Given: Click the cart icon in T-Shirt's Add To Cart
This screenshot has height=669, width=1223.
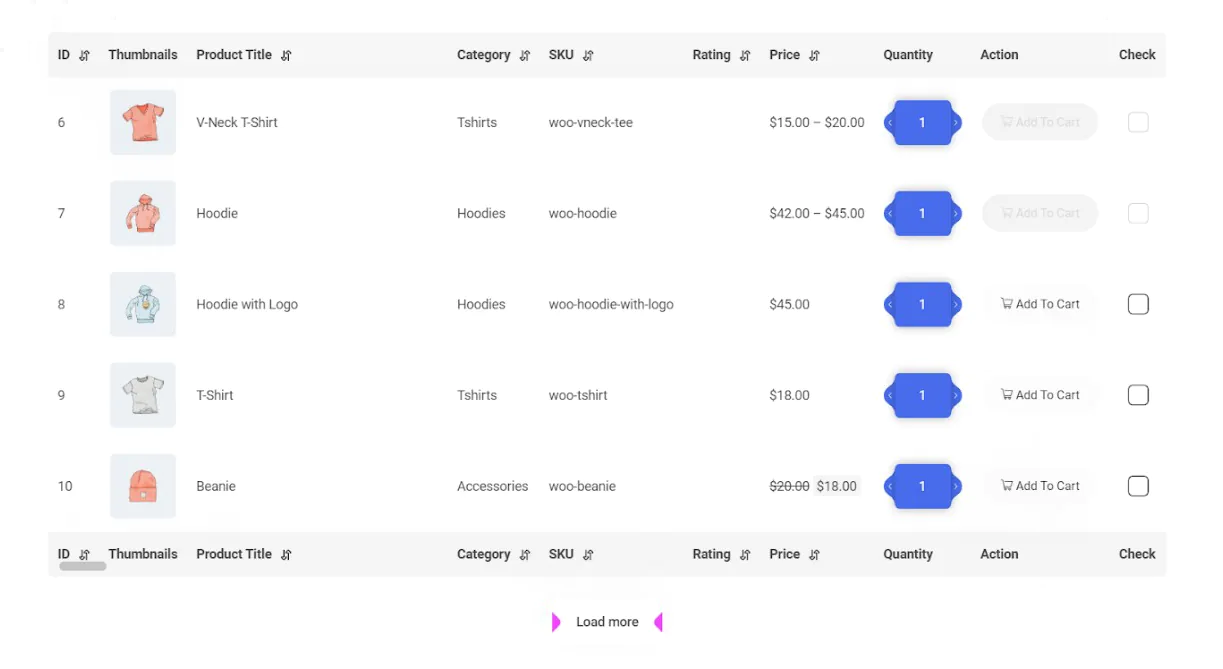Looking at the screenshot, I should 1006,394.
